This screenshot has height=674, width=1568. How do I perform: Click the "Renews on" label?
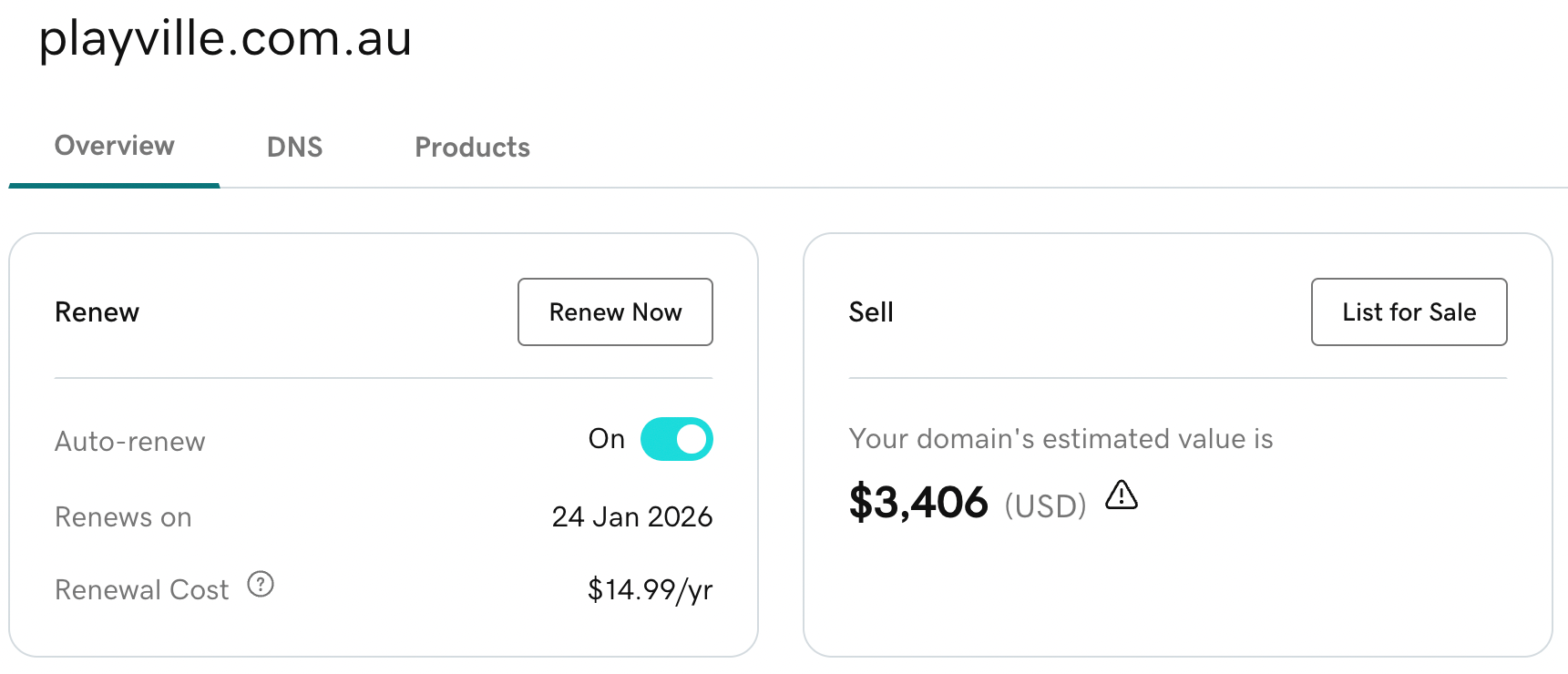point(123,517)
